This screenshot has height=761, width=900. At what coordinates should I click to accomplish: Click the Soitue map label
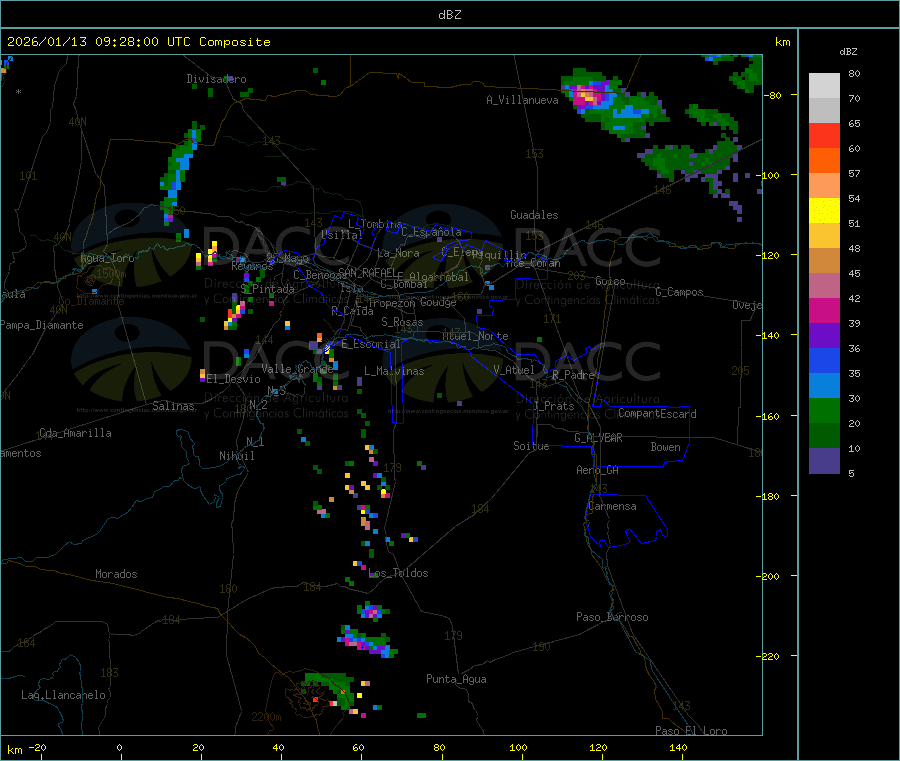(531, 446)
